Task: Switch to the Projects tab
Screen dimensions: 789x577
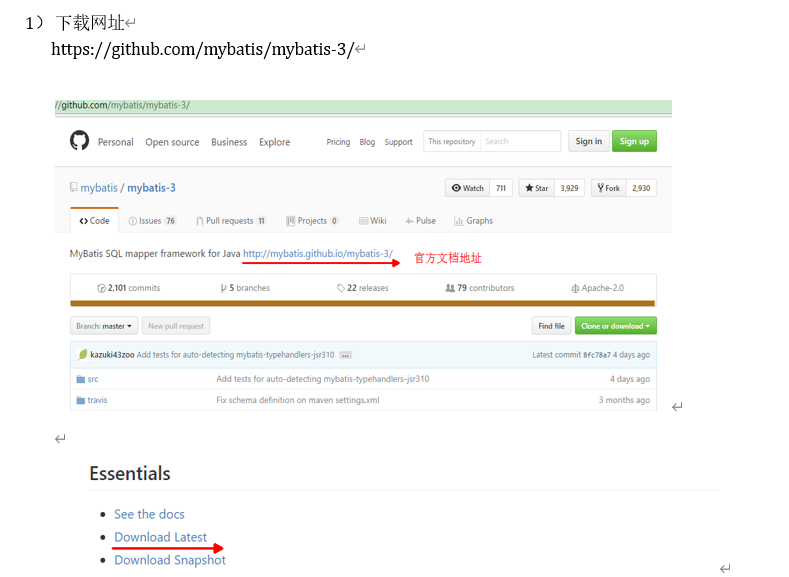Action: (312, 221)
